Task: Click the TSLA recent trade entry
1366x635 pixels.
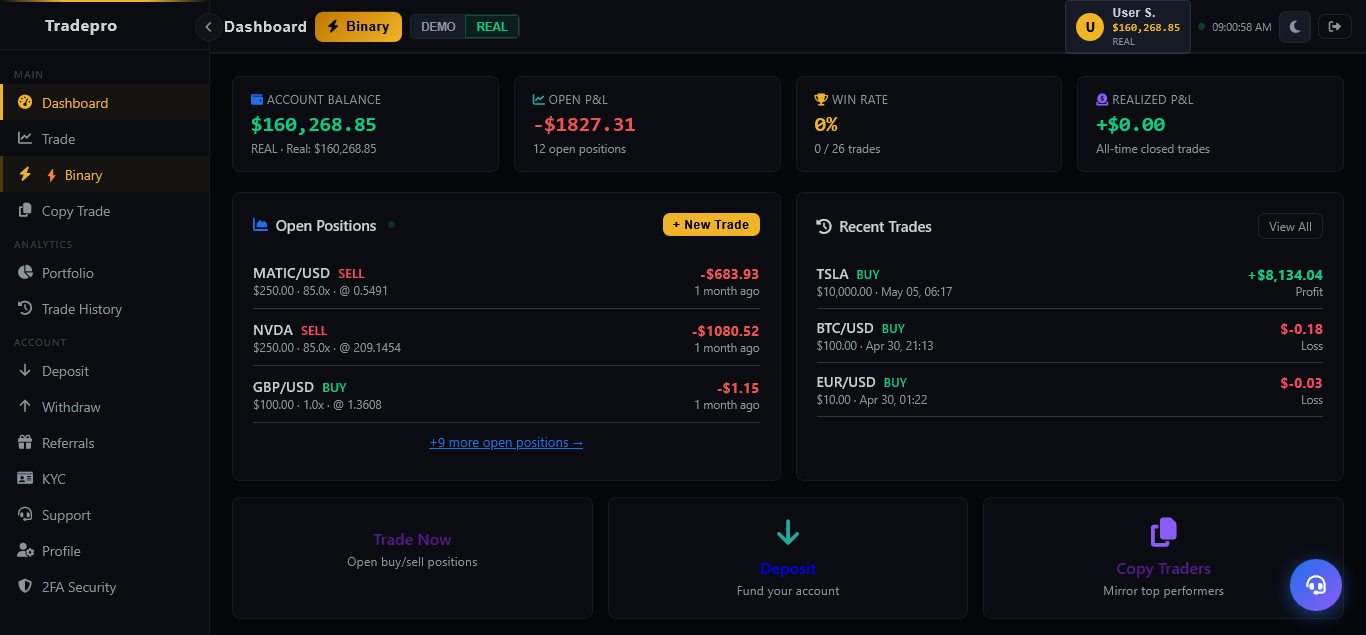Action: [1069, 282]
